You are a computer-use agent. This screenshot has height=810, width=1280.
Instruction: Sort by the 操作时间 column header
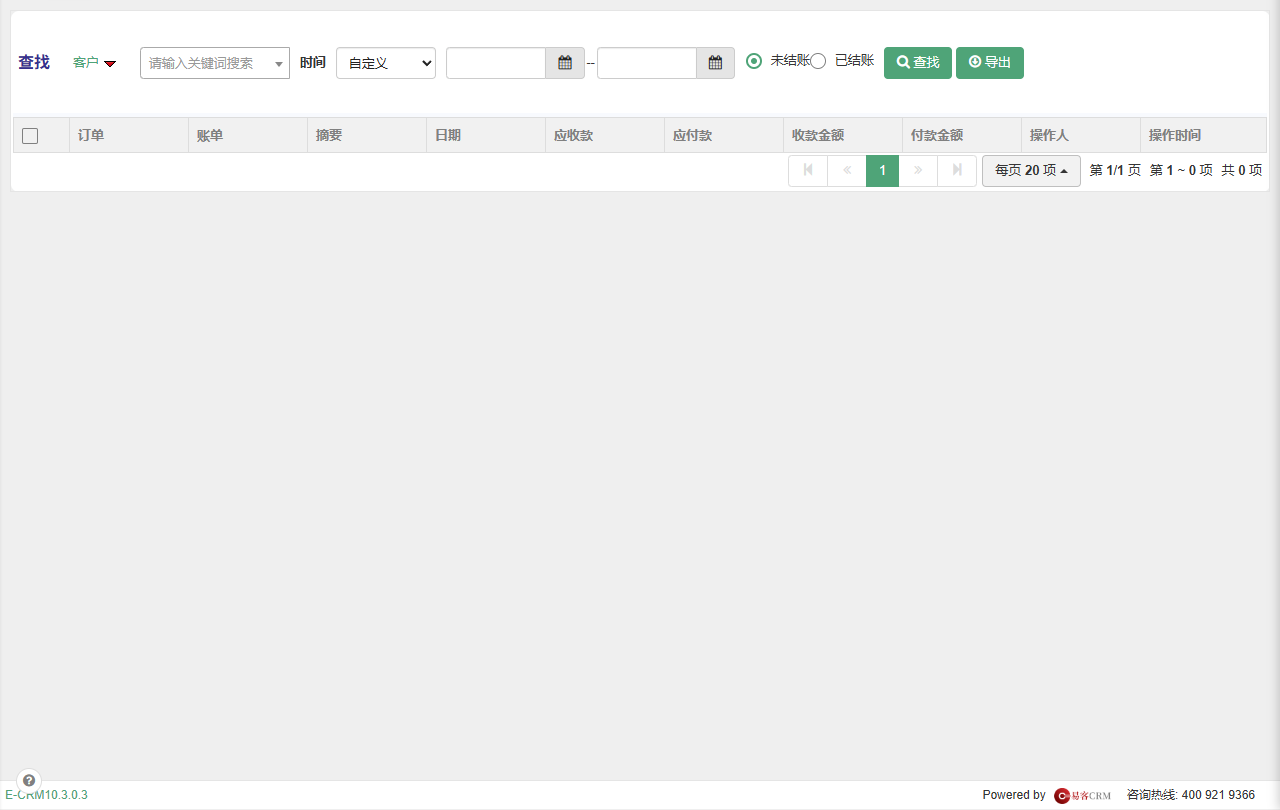[1203, 135]
